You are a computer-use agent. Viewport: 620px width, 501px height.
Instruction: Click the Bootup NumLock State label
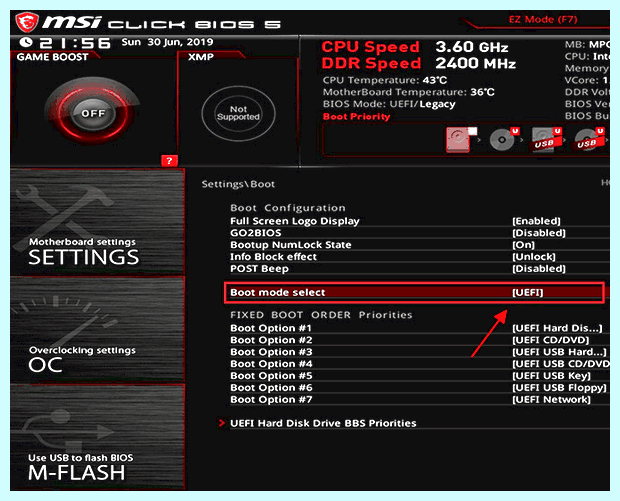pyautogui.click(x=291, y=245)
